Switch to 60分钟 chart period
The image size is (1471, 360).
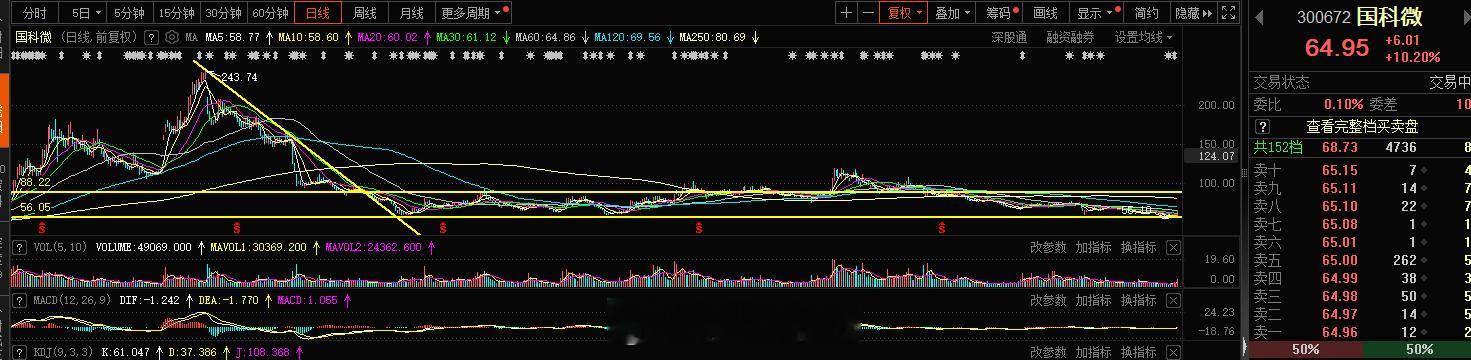pos(271,13)
